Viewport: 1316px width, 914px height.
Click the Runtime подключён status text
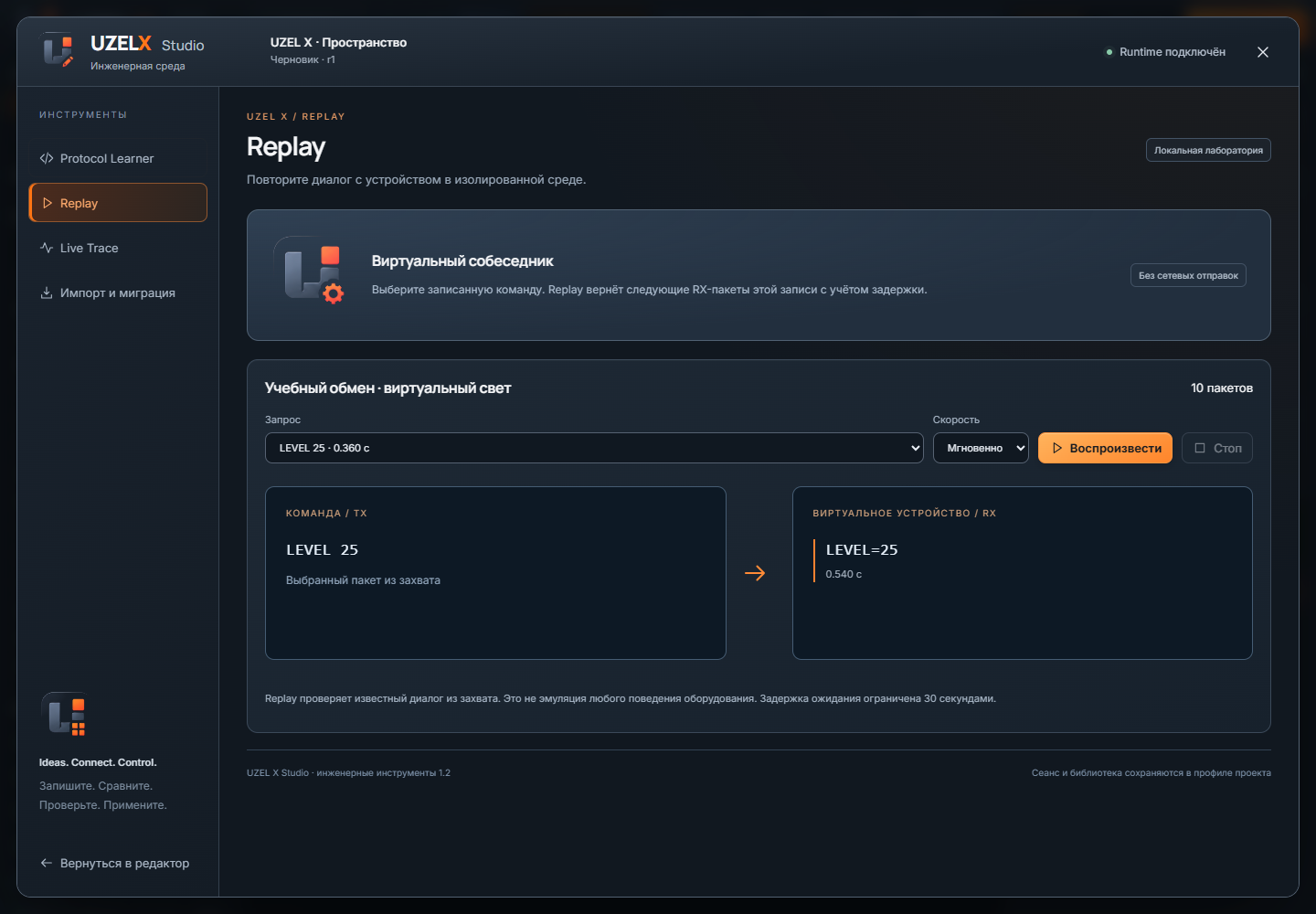(1173, 52)
